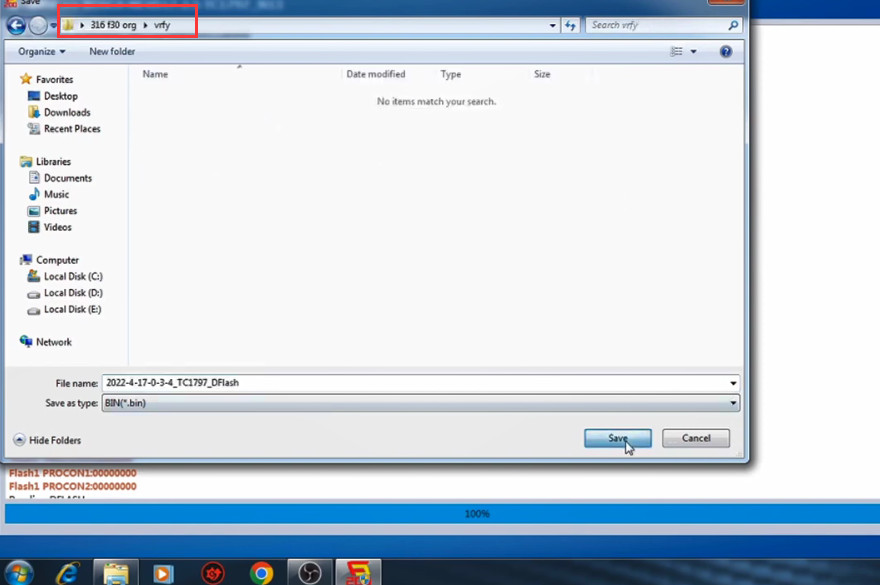Open OBS Studio from the taskbar
This screenshot has width=880, height=585.
tap(310, 572)
